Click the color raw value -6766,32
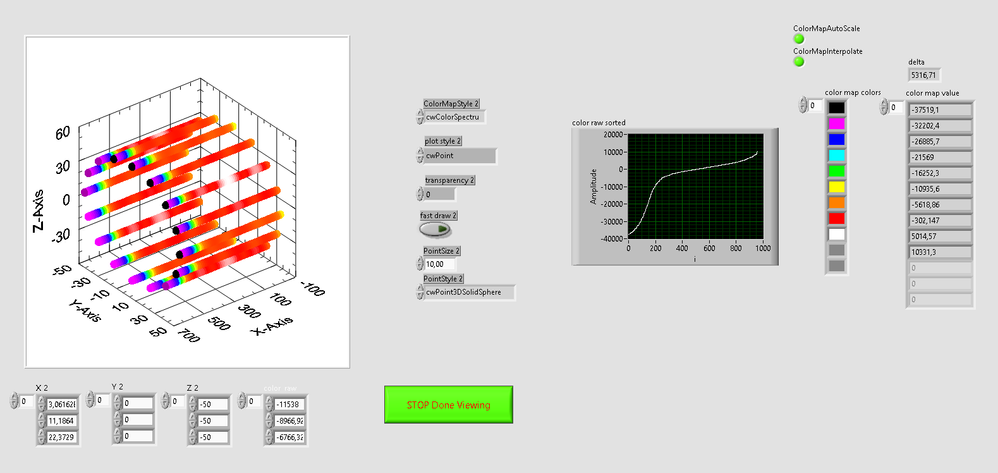 [290, 437]
